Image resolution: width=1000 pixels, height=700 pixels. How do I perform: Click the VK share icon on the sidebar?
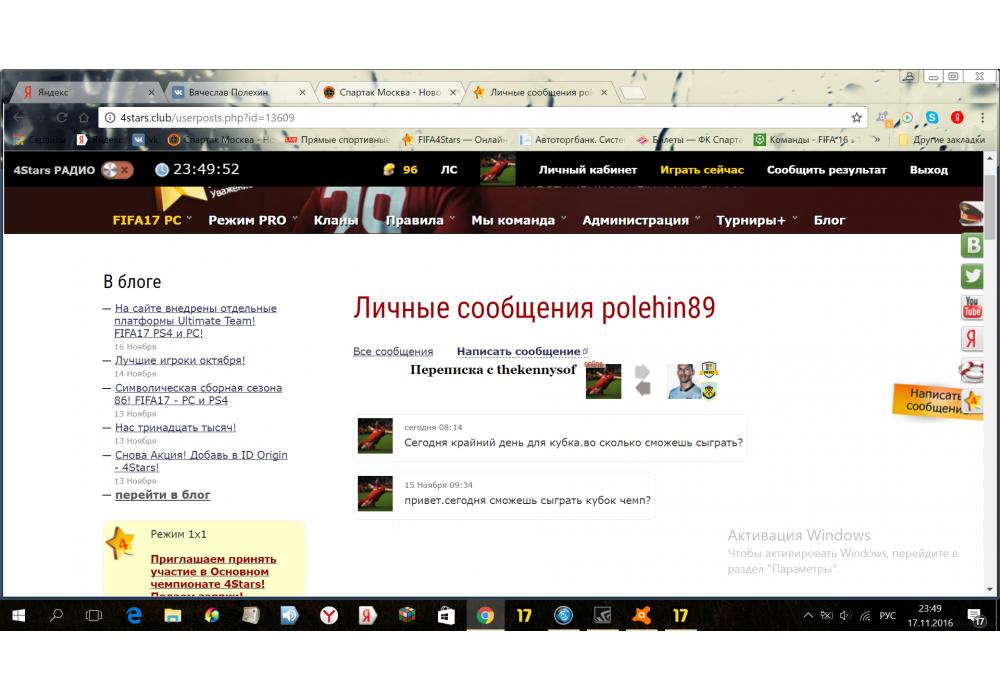click(x=972, y=244)
